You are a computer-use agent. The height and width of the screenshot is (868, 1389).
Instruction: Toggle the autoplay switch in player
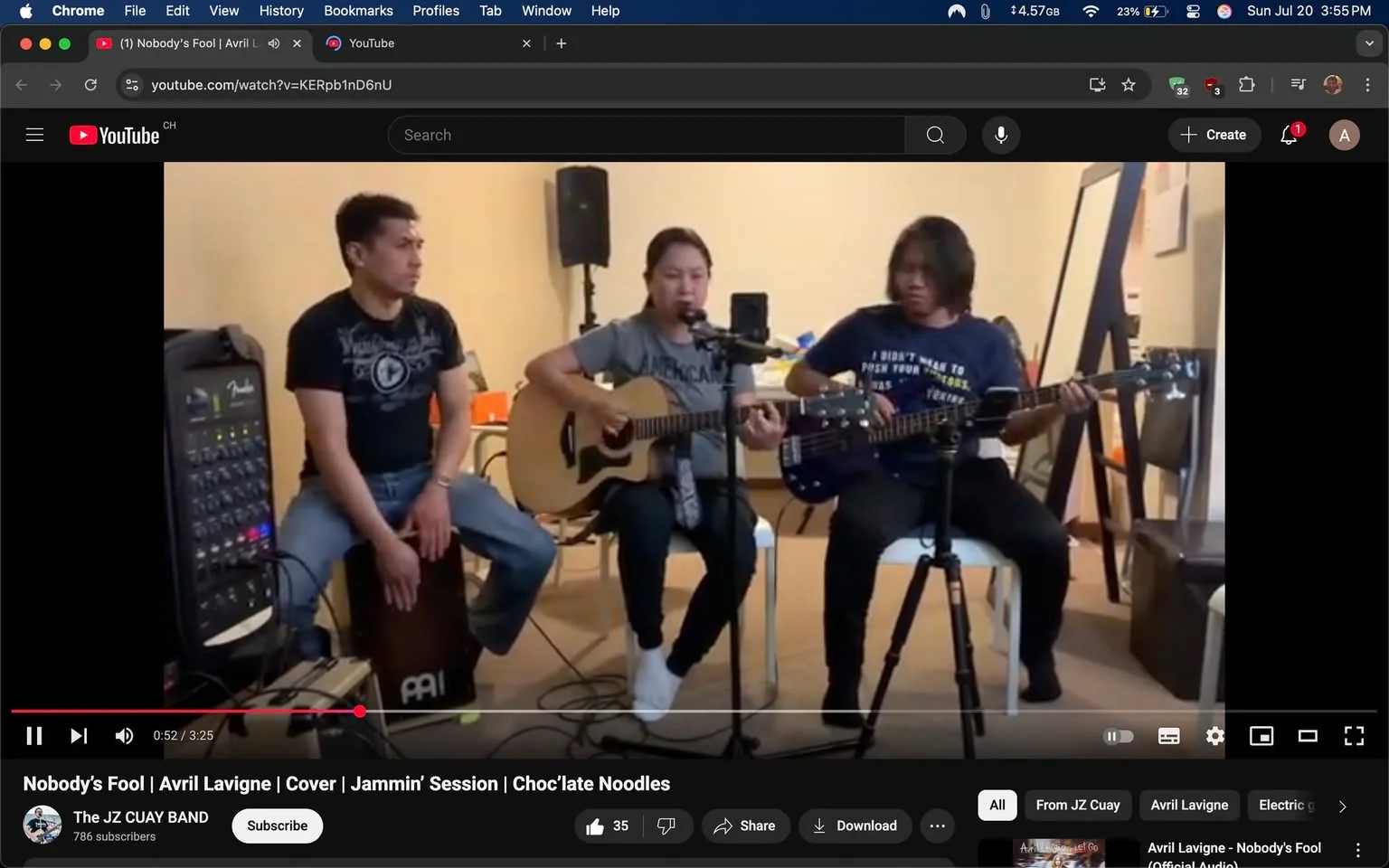click(x=1119, y=736)
